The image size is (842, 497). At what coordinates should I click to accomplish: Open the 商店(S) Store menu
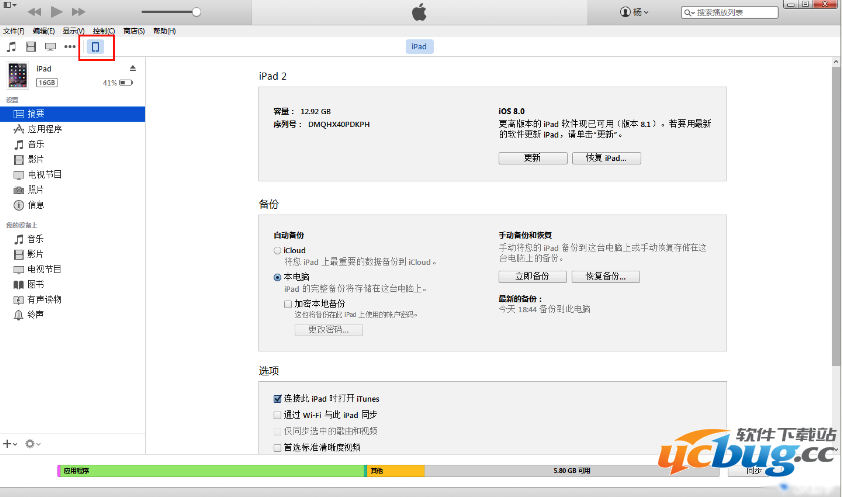pos(132,31)
